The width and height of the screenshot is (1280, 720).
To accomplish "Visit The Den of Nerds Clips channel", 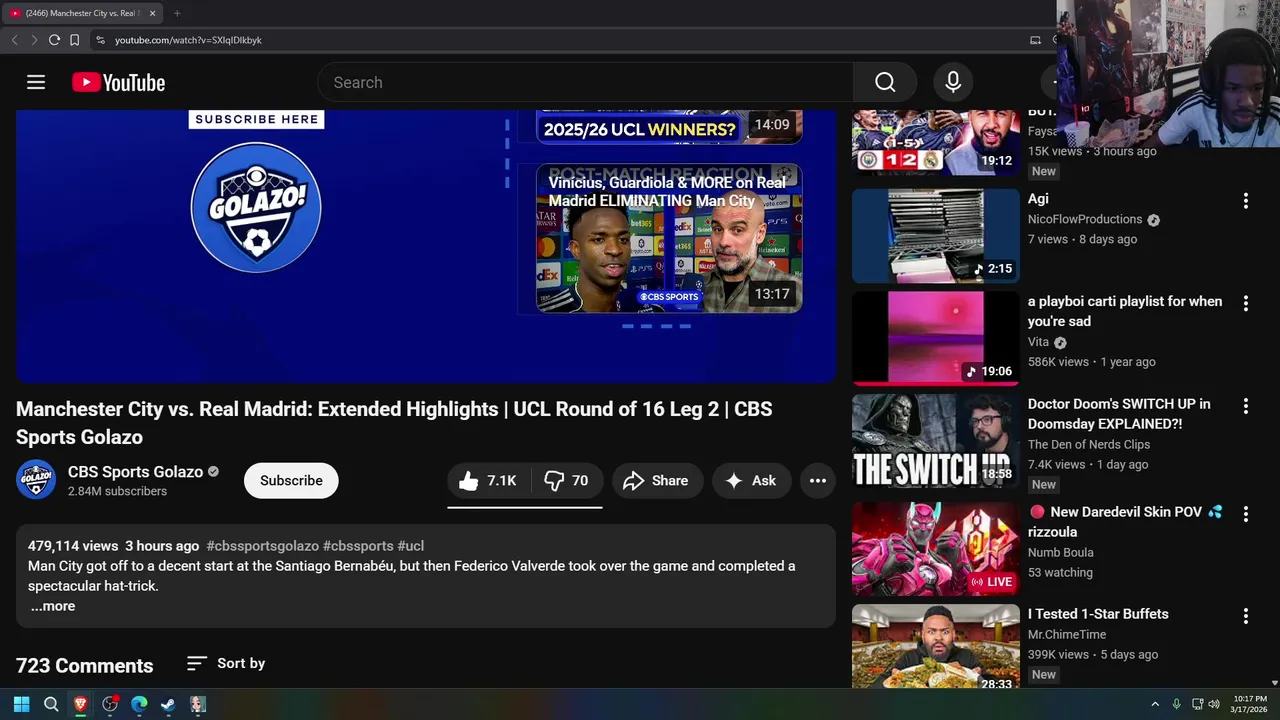I will tap(1089, 444).
